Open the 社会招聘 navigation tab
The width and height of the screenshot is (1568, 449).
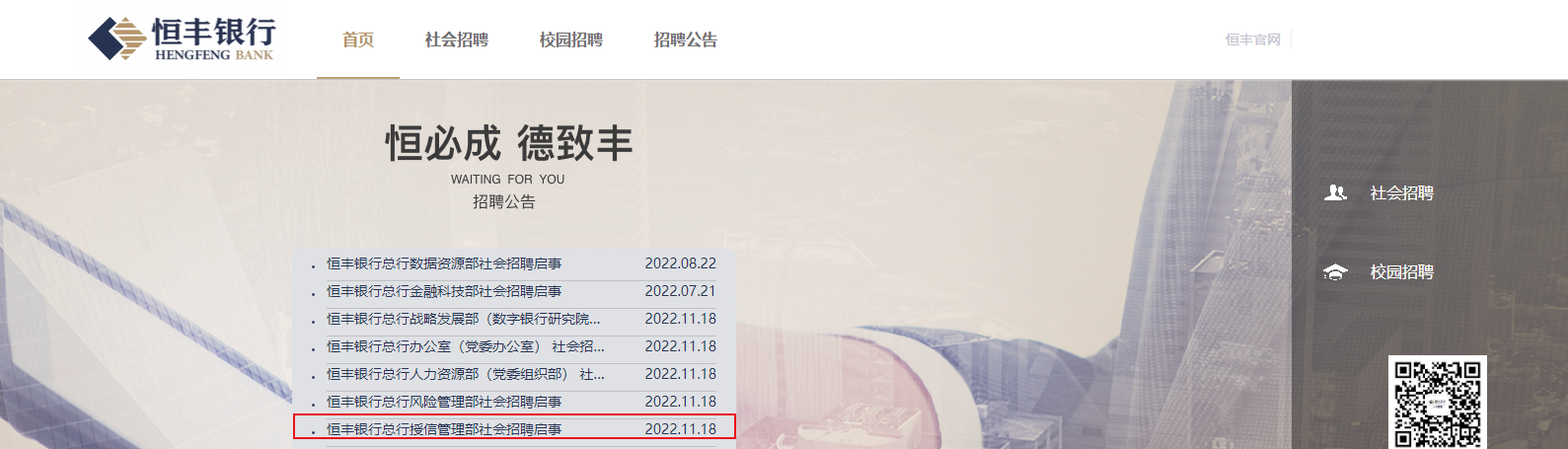pyautogui.click(x=457, y=39)
